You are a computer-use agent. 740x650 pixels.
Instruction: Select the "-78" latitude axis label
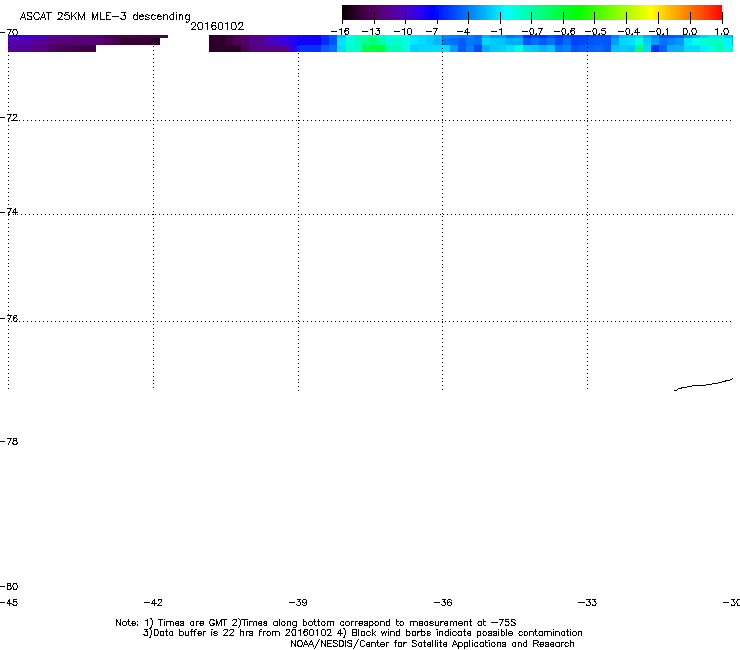pos(9,441)
